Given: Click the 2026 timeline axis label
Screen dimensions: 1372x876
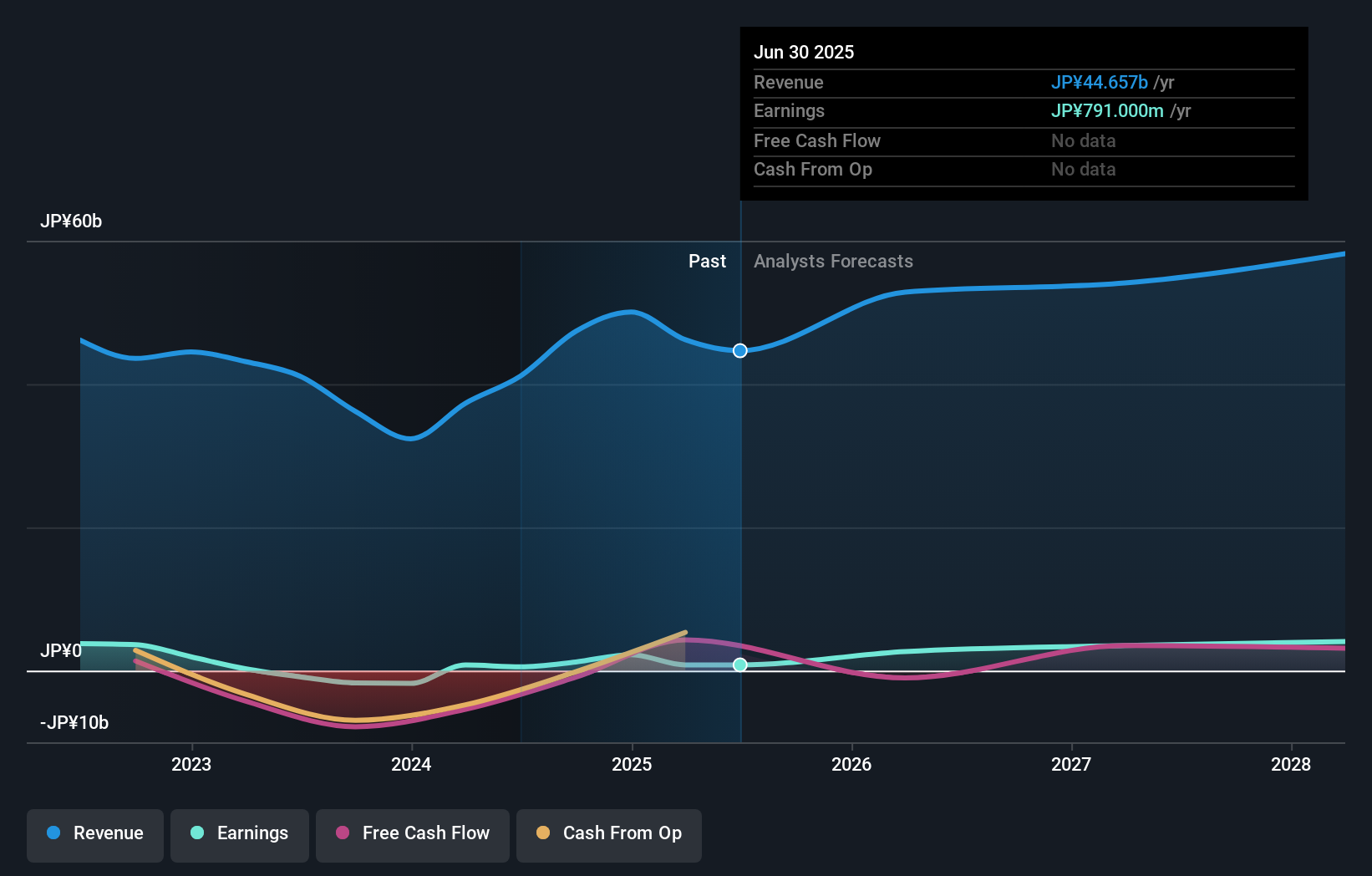Looking at the screenshot, I should point(851,764).
